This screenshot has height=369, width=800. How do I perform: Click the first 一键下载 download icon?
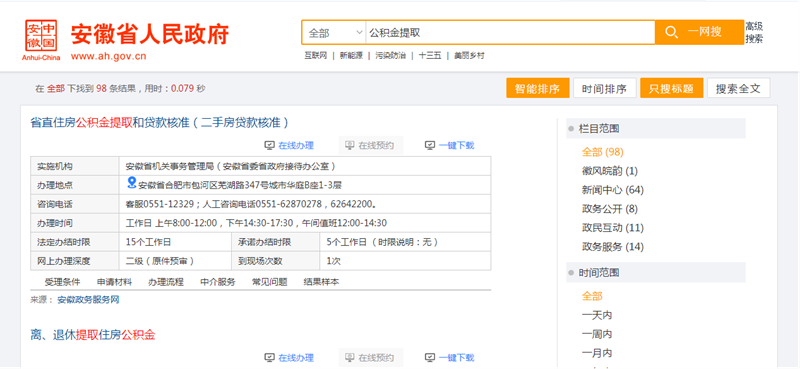[x=430, y=145]
